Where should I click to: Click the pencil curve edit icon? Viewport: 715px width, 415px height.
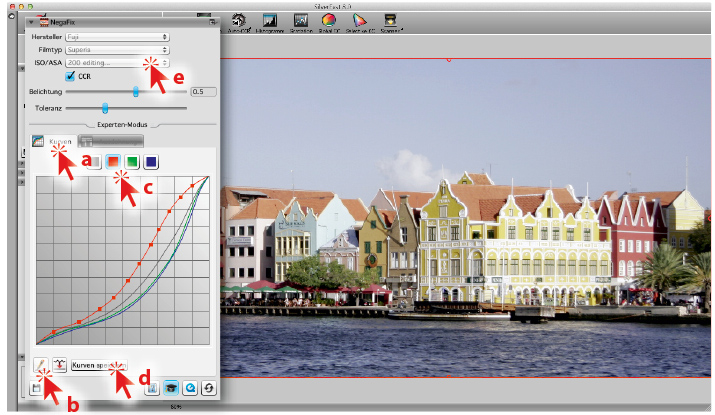pyautogui.click(x=41, y=365)
